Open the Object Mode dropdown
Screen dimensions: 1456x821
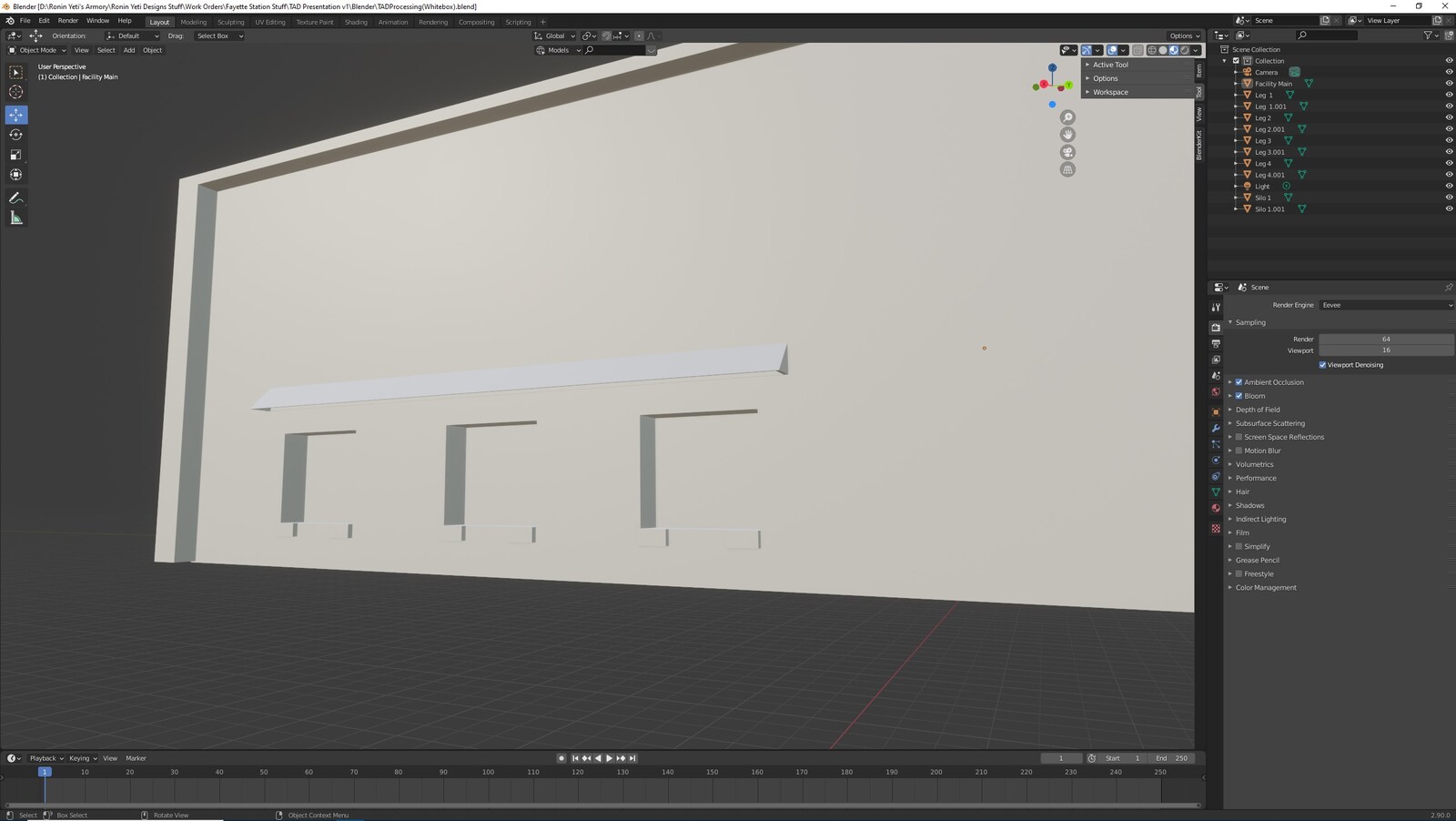click(37, 50)
